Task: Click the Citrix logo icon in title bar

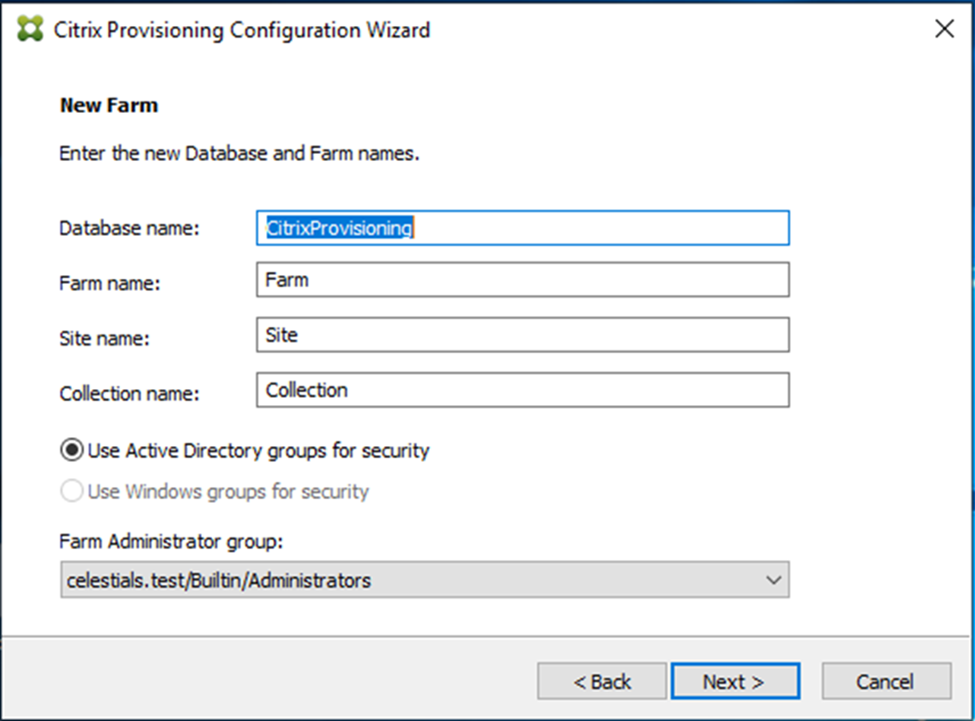Action: click(31, 29)
